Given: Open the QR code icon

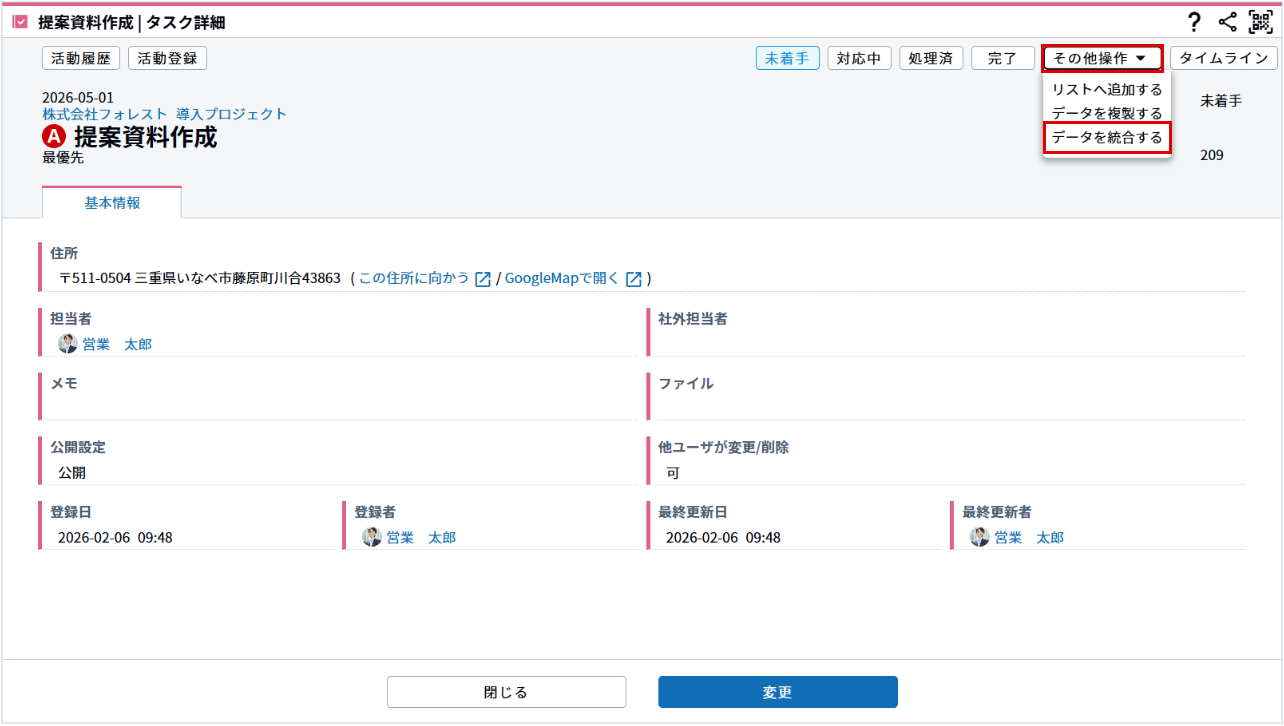Looking at the screenshot, I should (1260, 22).
